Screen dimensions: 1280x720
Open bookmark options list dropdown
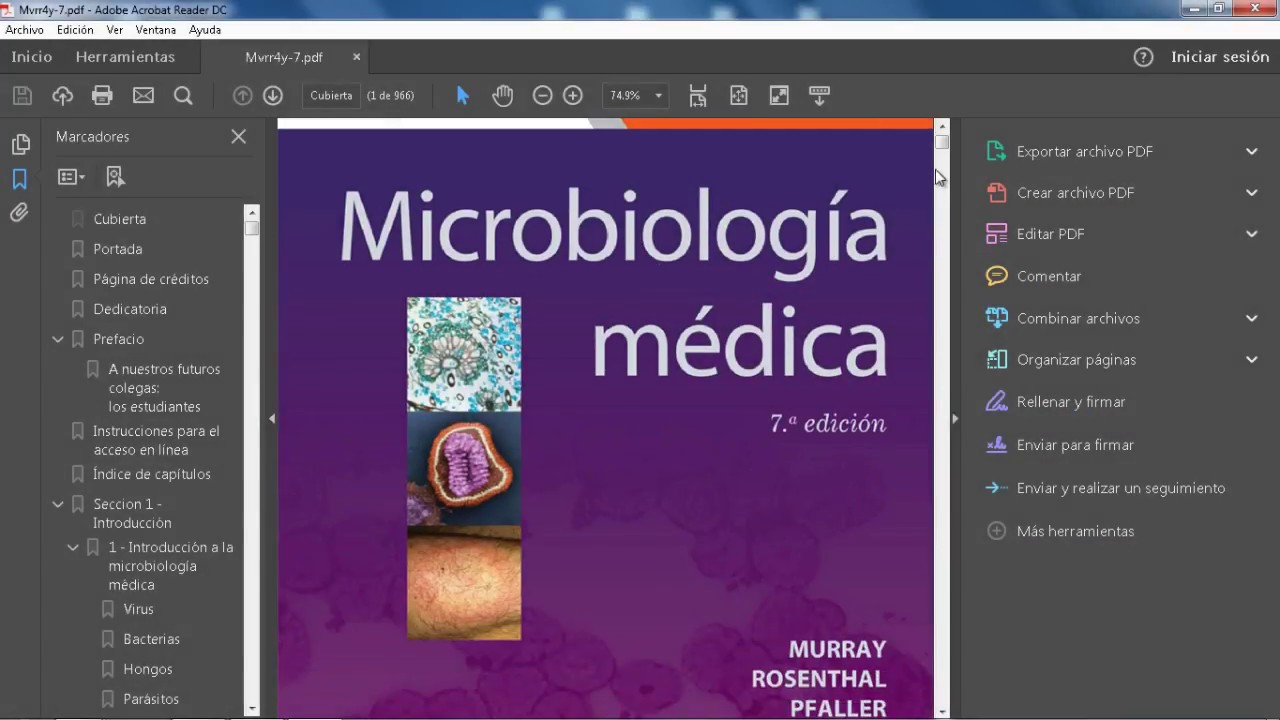71,177
